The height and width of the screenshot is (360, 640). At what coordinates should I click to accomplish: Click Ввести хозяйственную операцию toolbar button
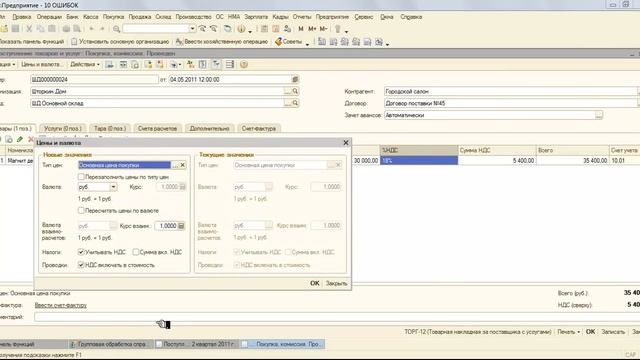tap(222, 42)
